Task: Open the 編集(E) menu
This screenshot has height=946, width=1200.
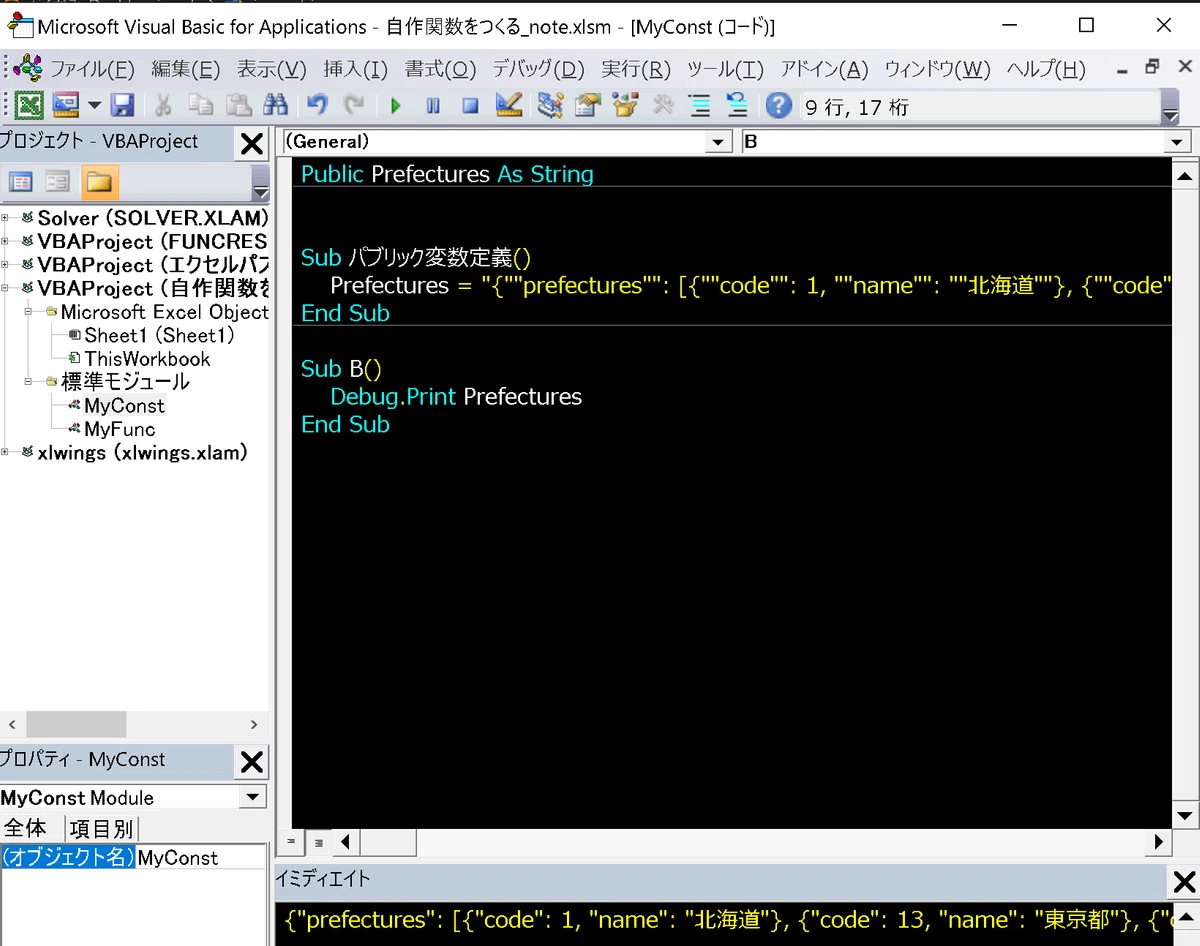Action: [x=185, y=69]
